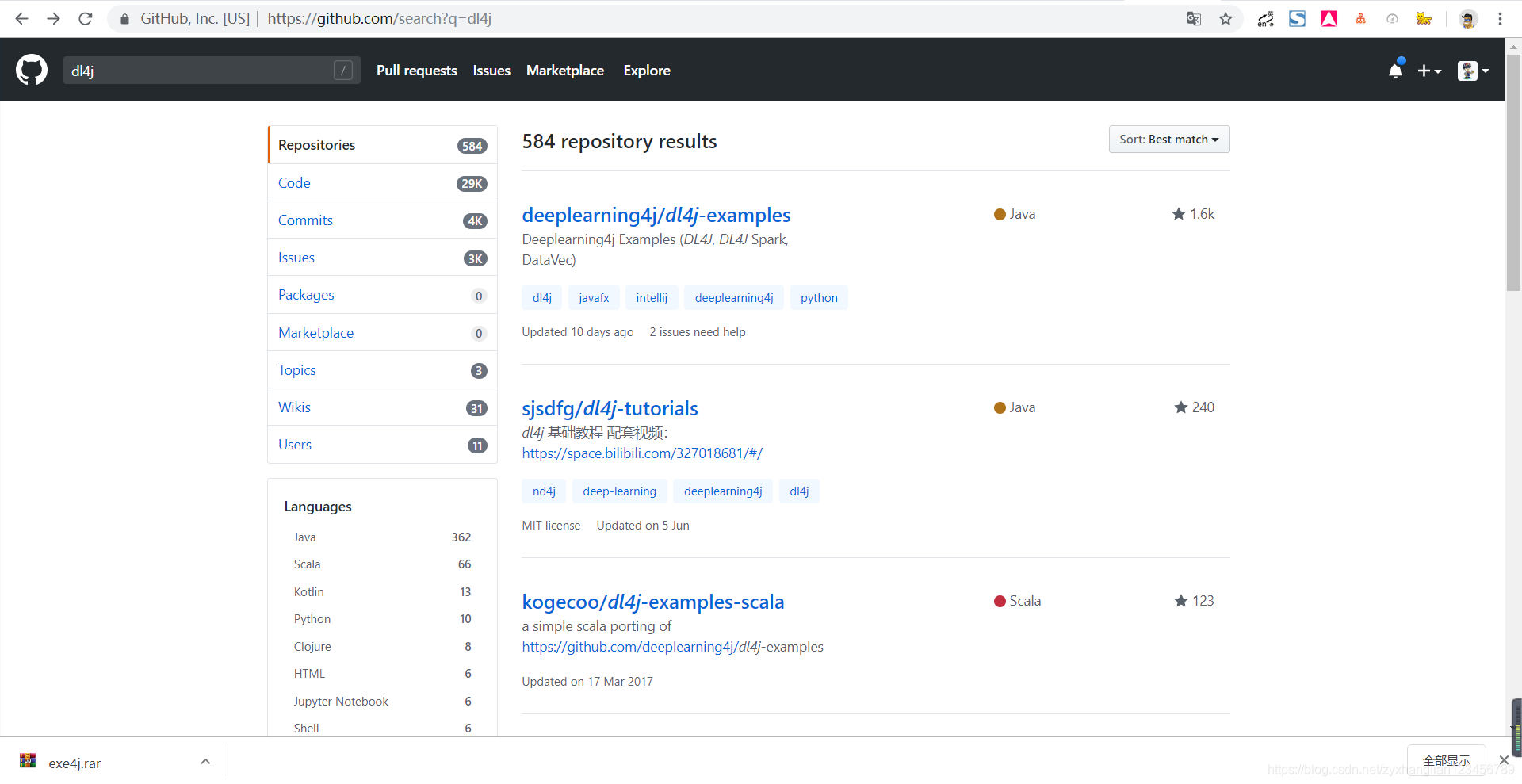Reload the page with refresh icon
Image resolution: width=1522 pixels, height=784 pixels.
tap(86, 18)
